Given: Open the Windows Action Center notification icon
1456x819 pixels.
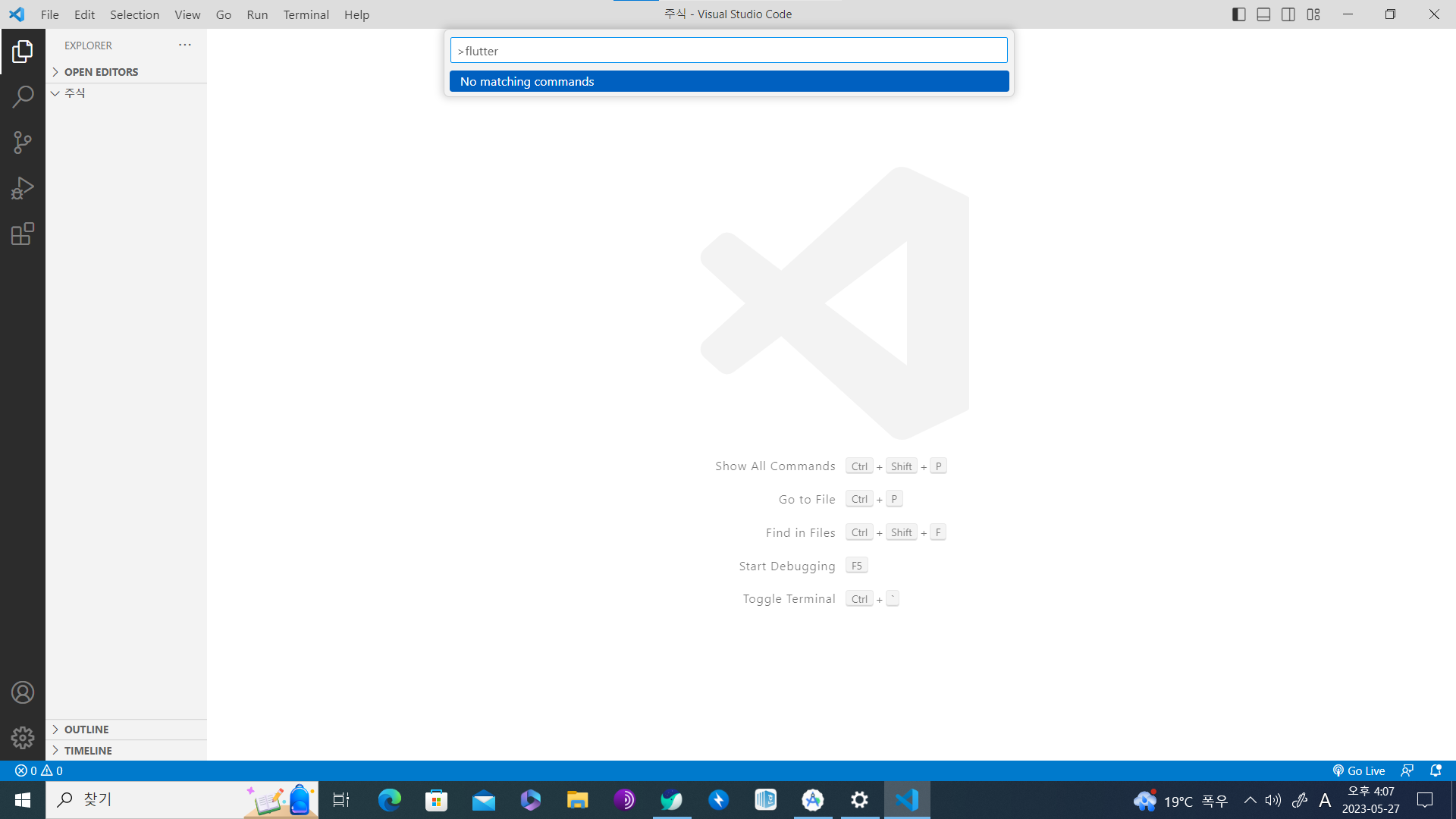Looking at the screenshot, I should (x=1425, y=800).
